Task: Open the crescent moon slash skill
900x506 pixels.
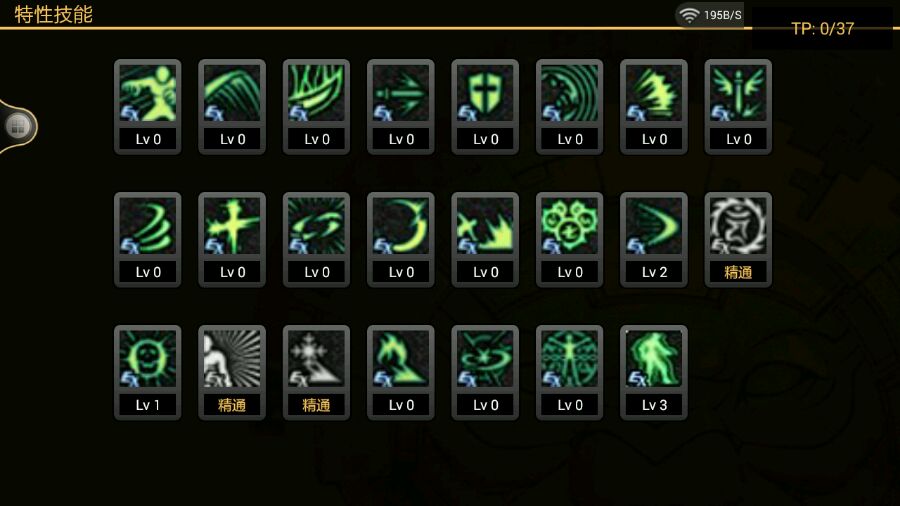Action: (401, 240)
